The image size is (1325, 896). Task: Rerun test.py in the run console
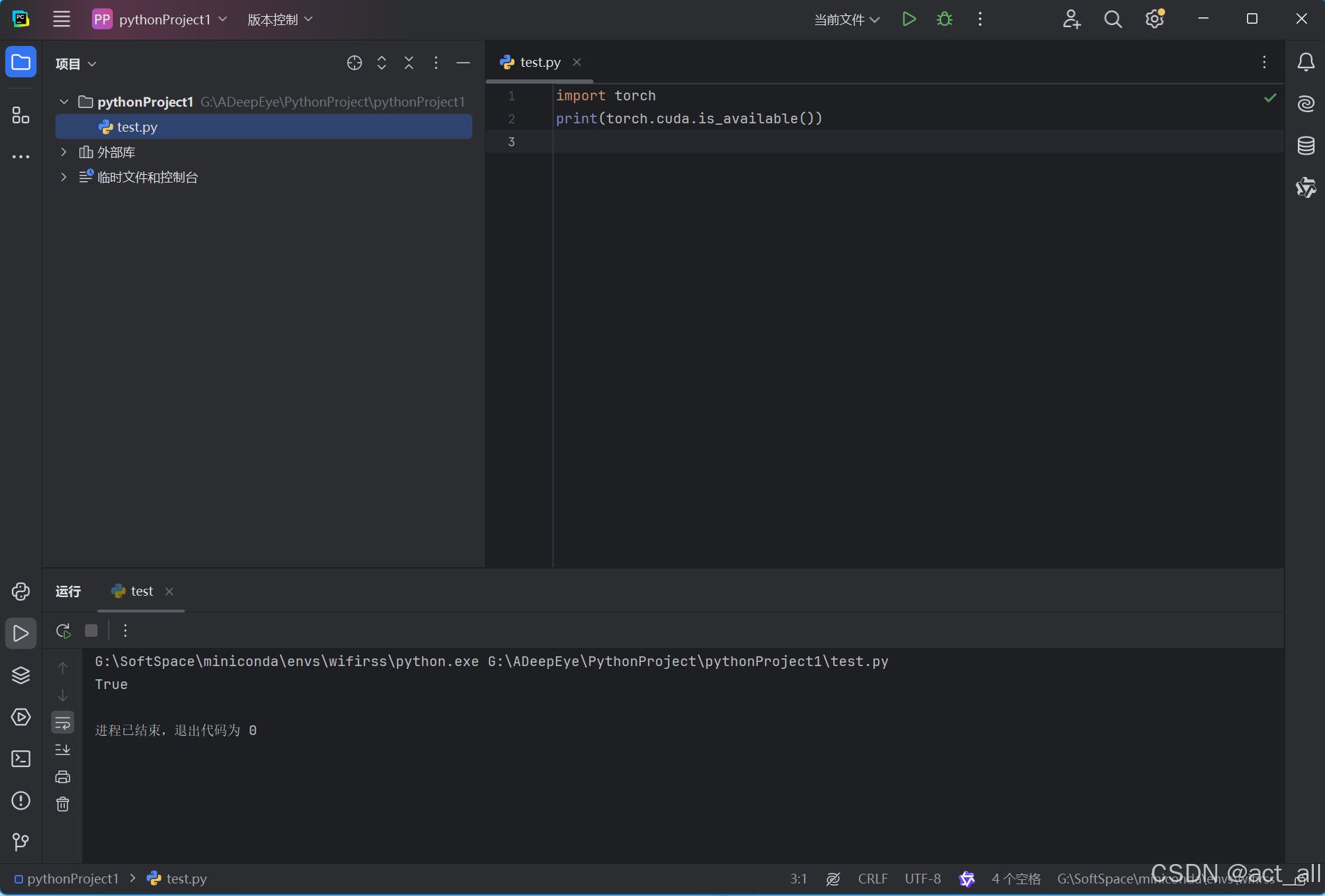pos(63,631)
